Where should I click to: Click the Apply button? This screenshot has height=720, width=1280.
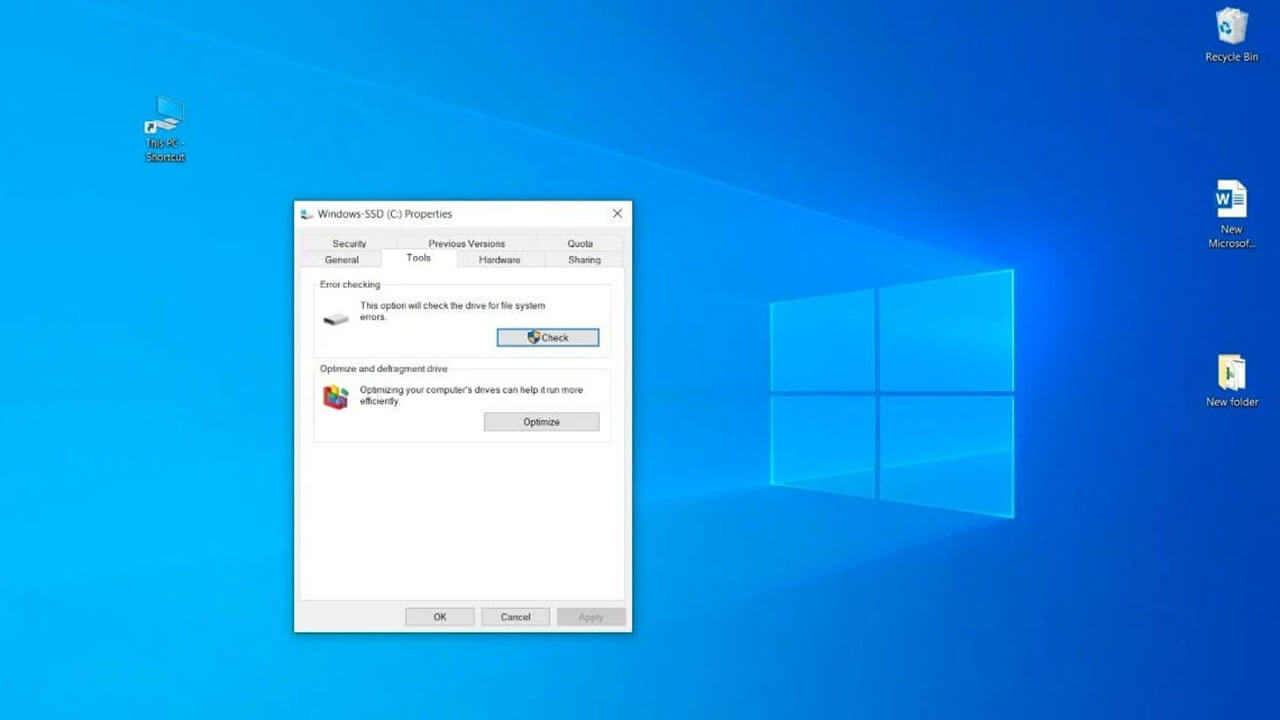click(590, 617)
